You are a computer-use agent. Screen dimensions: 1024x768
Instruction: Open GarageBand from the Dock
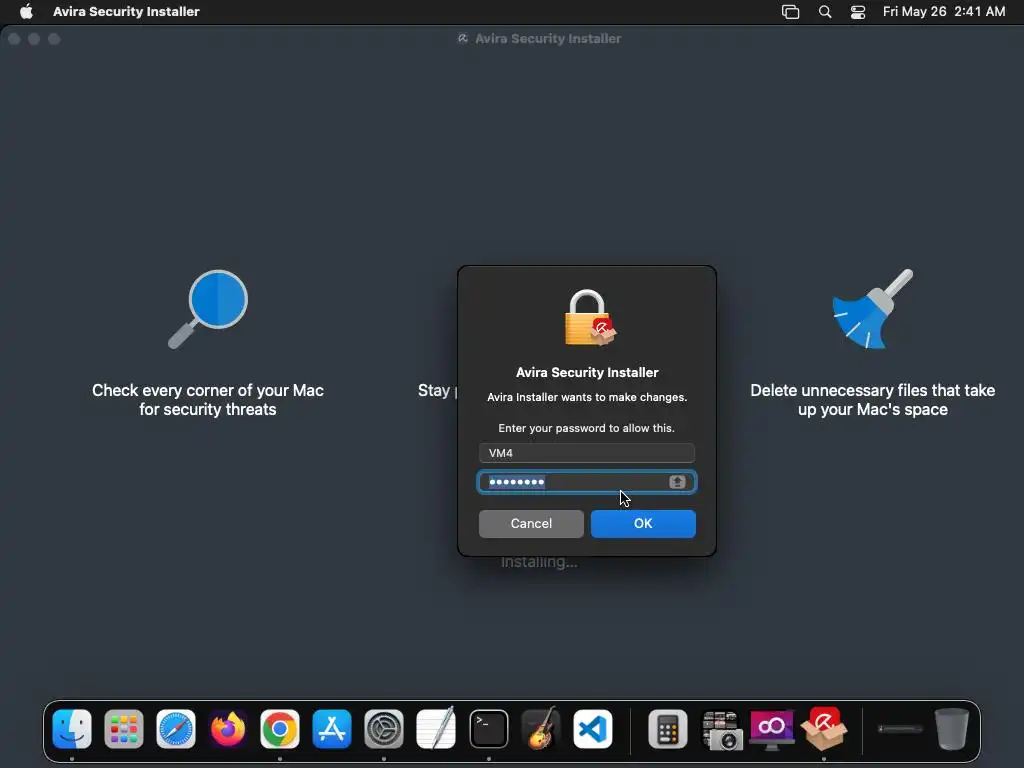[x=541, y=729]
